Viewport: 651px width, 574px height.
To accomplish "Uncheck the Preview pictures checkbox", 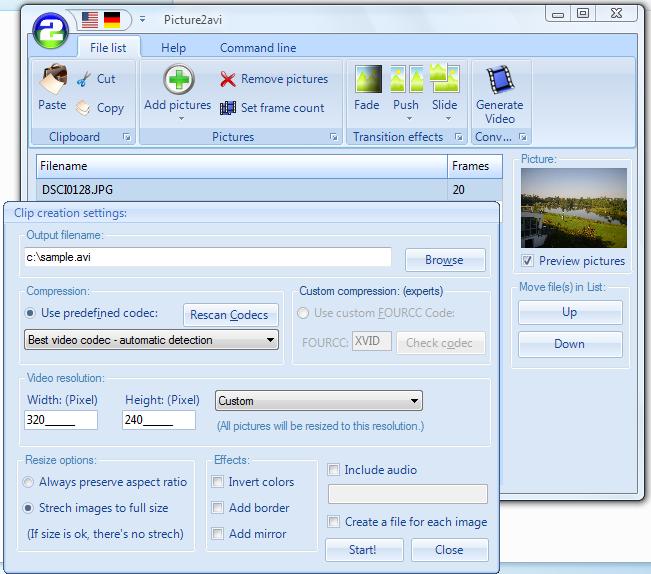I will click(527, 261).
